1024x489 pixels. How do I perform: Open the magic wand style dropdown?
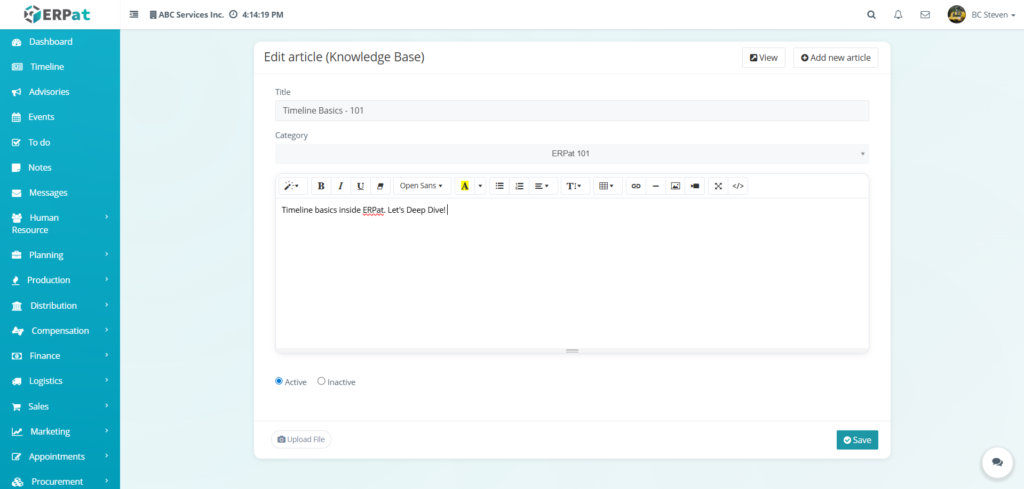tap(293, 186)
